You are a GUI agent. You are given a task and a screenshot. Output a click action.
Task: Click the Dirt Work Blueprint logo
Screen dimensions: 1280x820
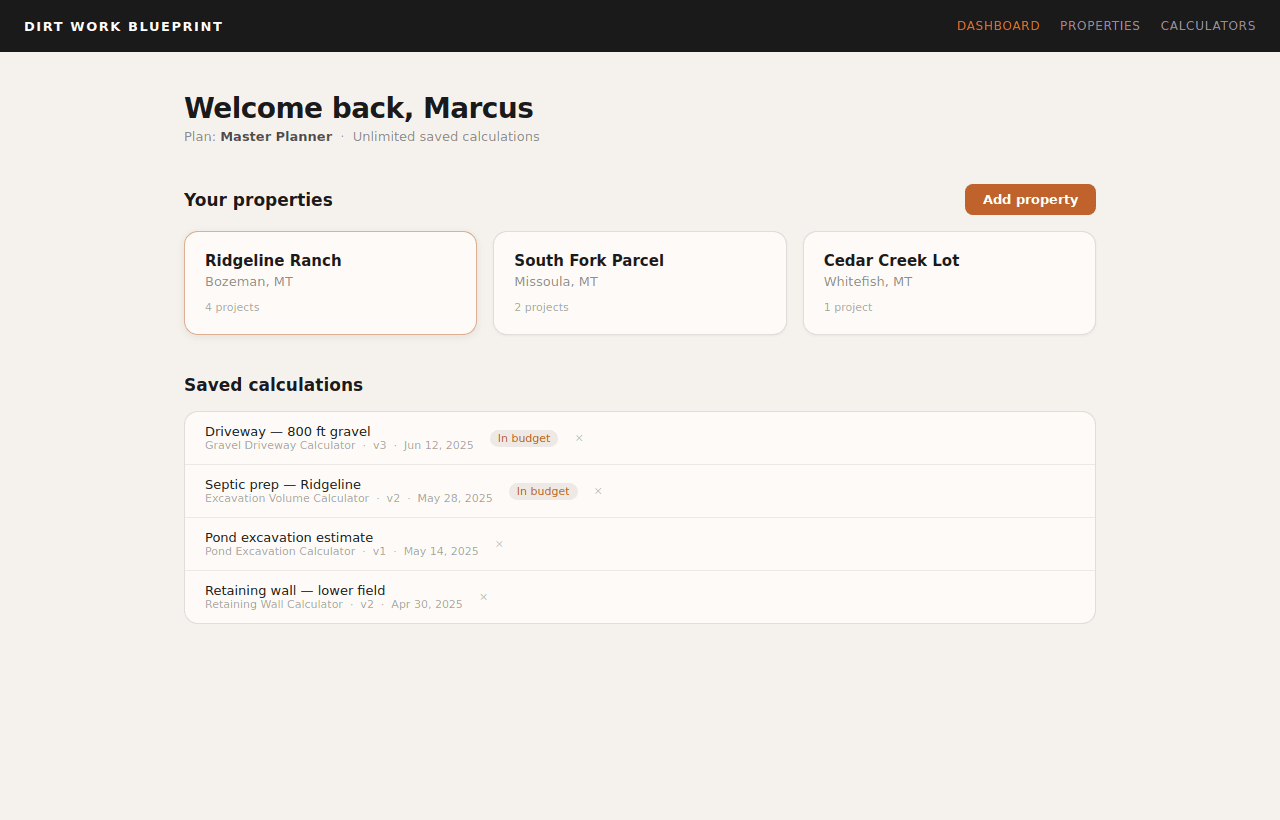tap(124, 26)
